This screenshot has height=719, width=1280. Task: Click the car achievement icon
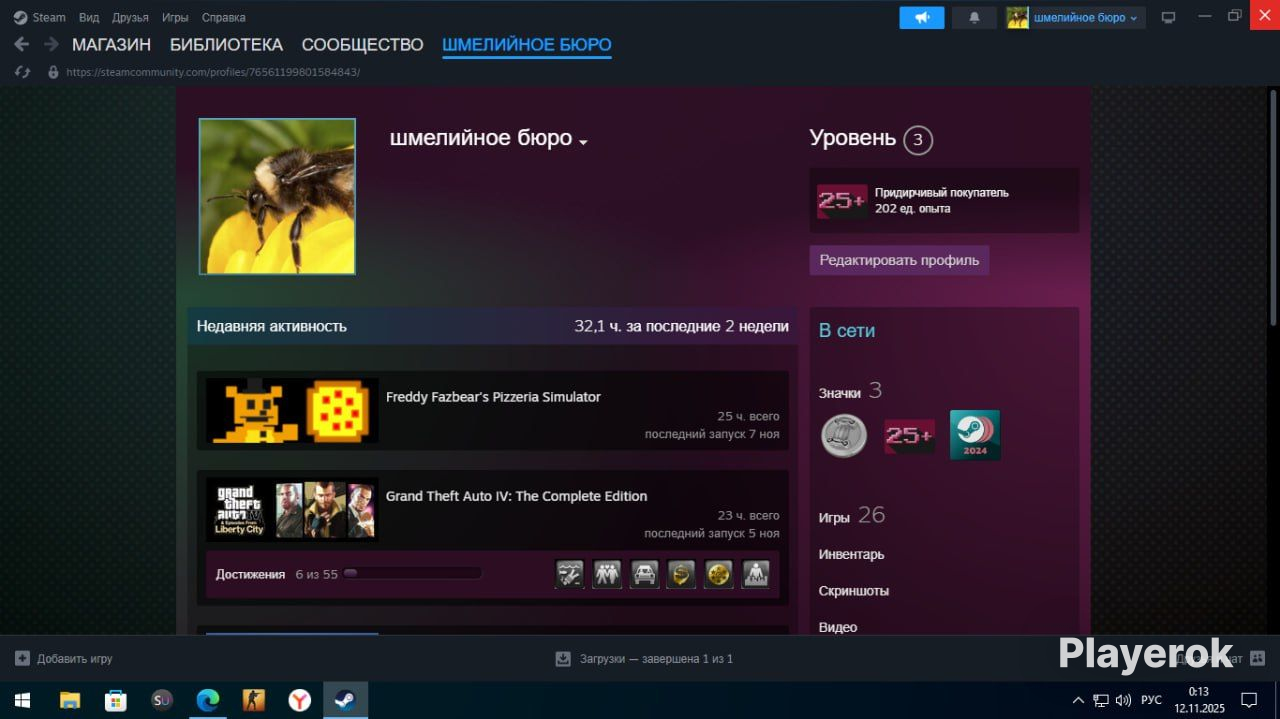[644, 574]
